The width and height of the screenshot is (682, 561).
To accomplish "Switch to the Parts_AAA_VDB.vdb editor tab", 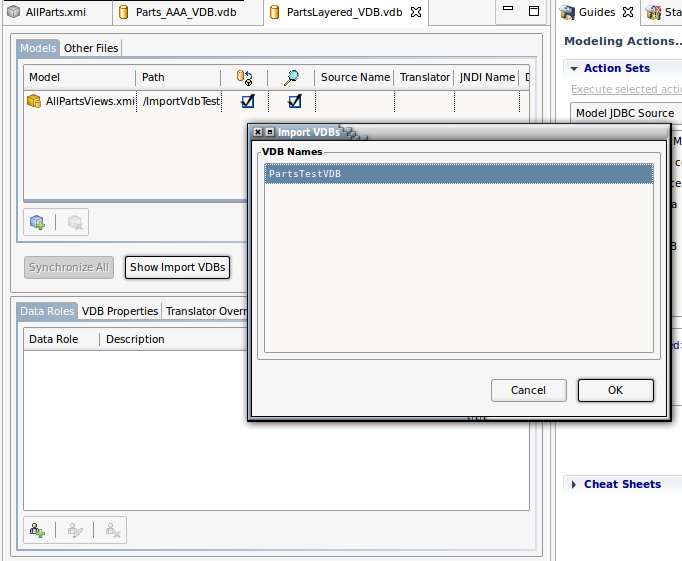I will pyautogui.click(x=187, y=13).
